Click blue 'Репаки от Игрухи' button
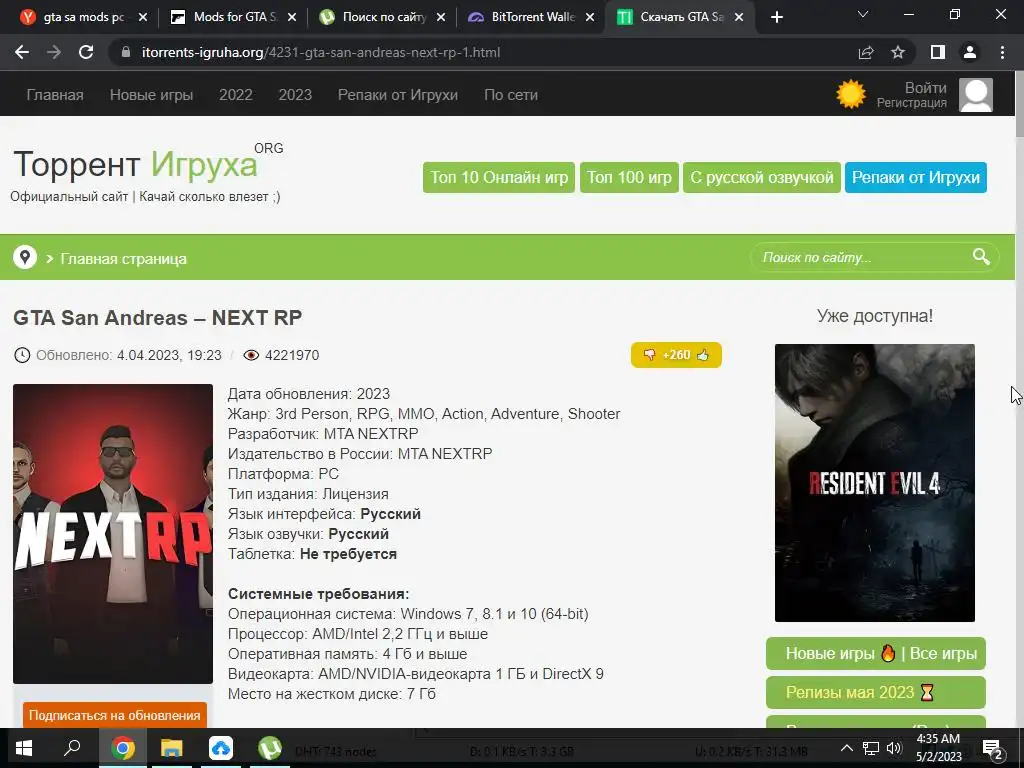This screenshot has height=768, width=1024. pos(916,177)
